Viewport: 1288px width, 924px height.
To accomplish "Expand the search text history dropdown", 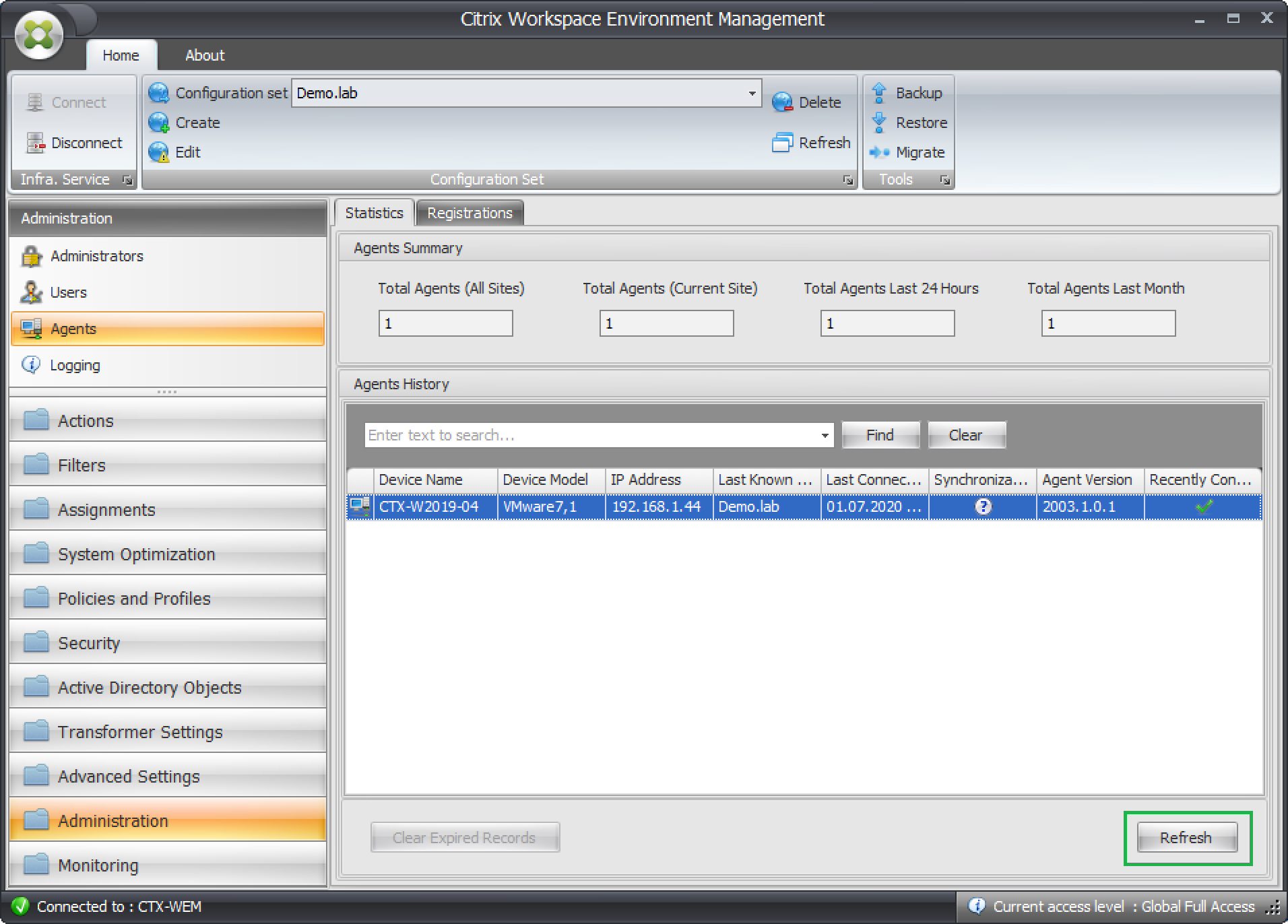I will 825,436.
